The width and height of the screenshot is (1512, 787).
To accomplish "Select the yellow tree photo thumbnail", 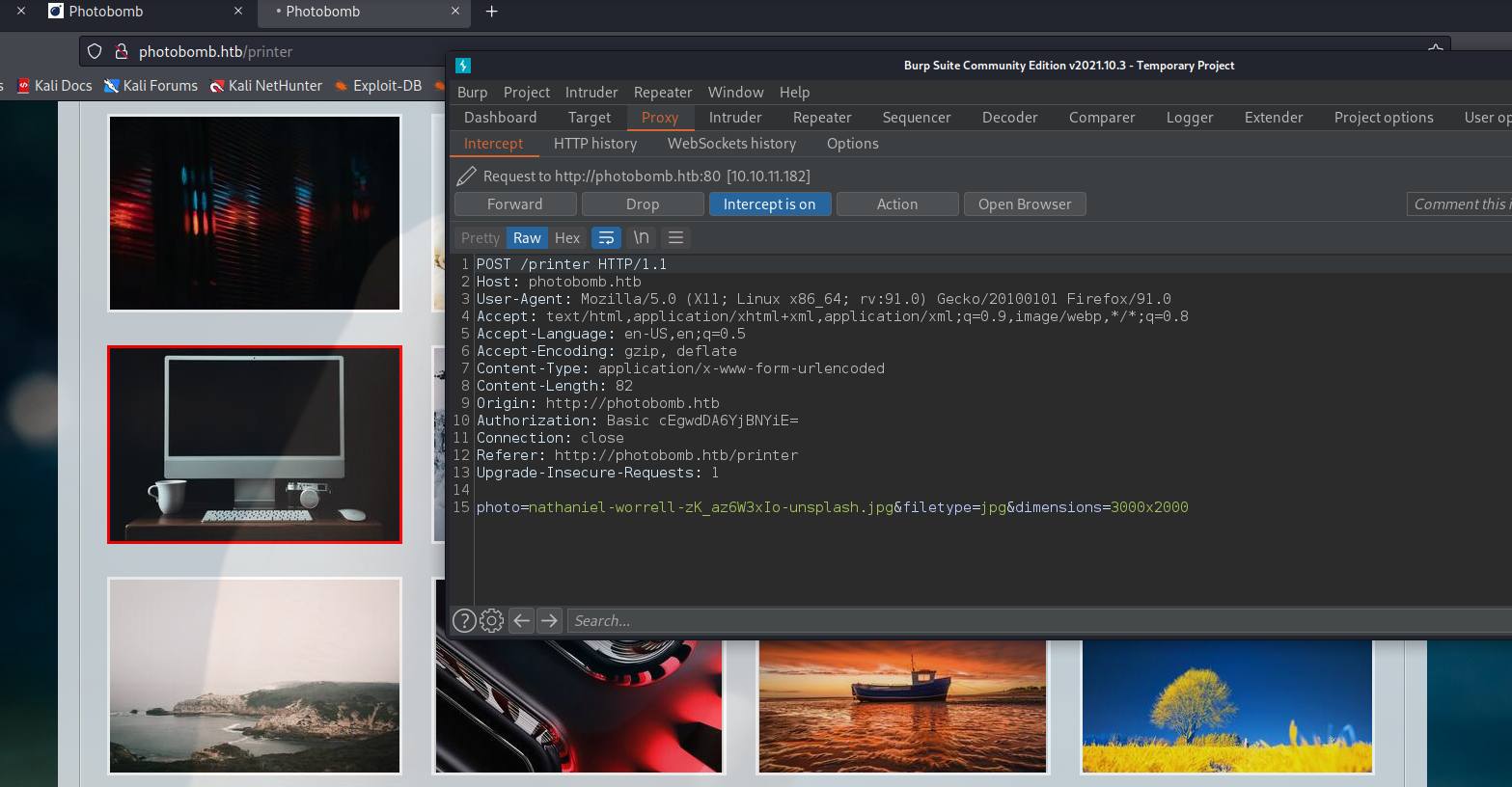I will 1227,706.
